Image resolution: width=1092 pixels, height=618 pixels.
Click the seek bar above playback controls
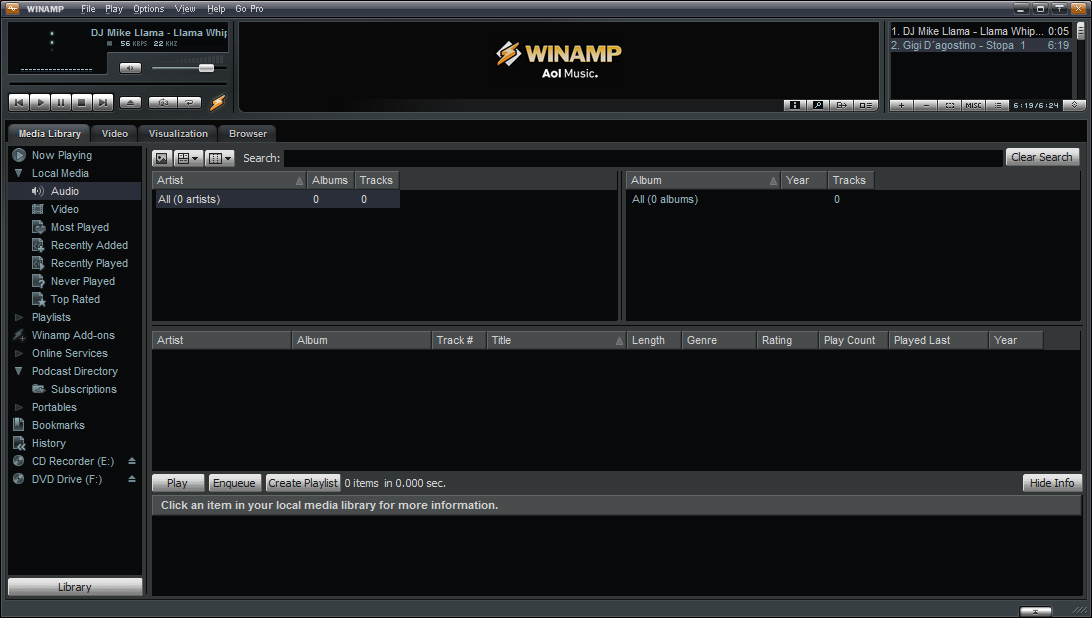(118, 85)
